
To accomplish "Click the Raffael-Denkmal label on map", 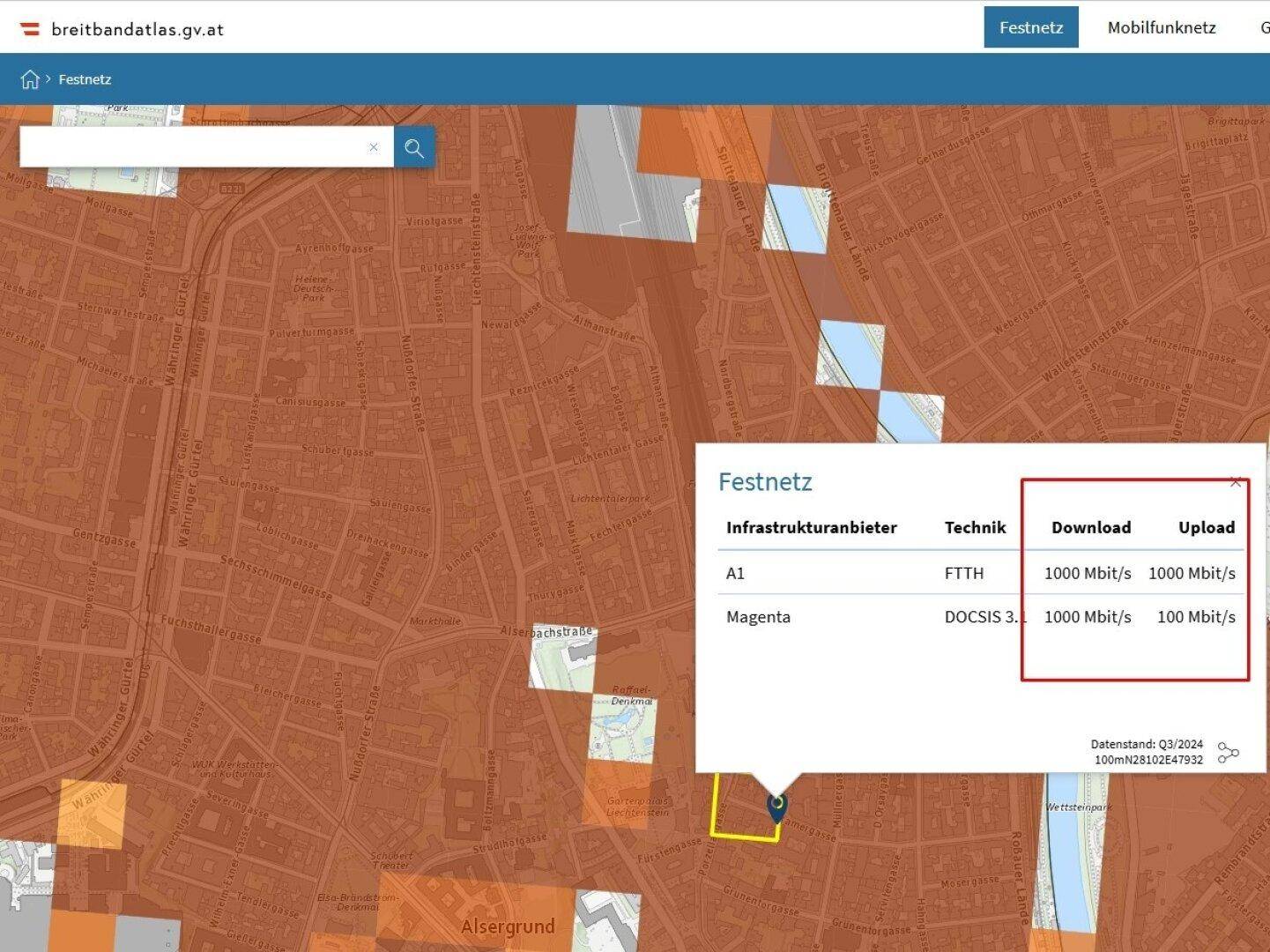I will coord(633,695).
